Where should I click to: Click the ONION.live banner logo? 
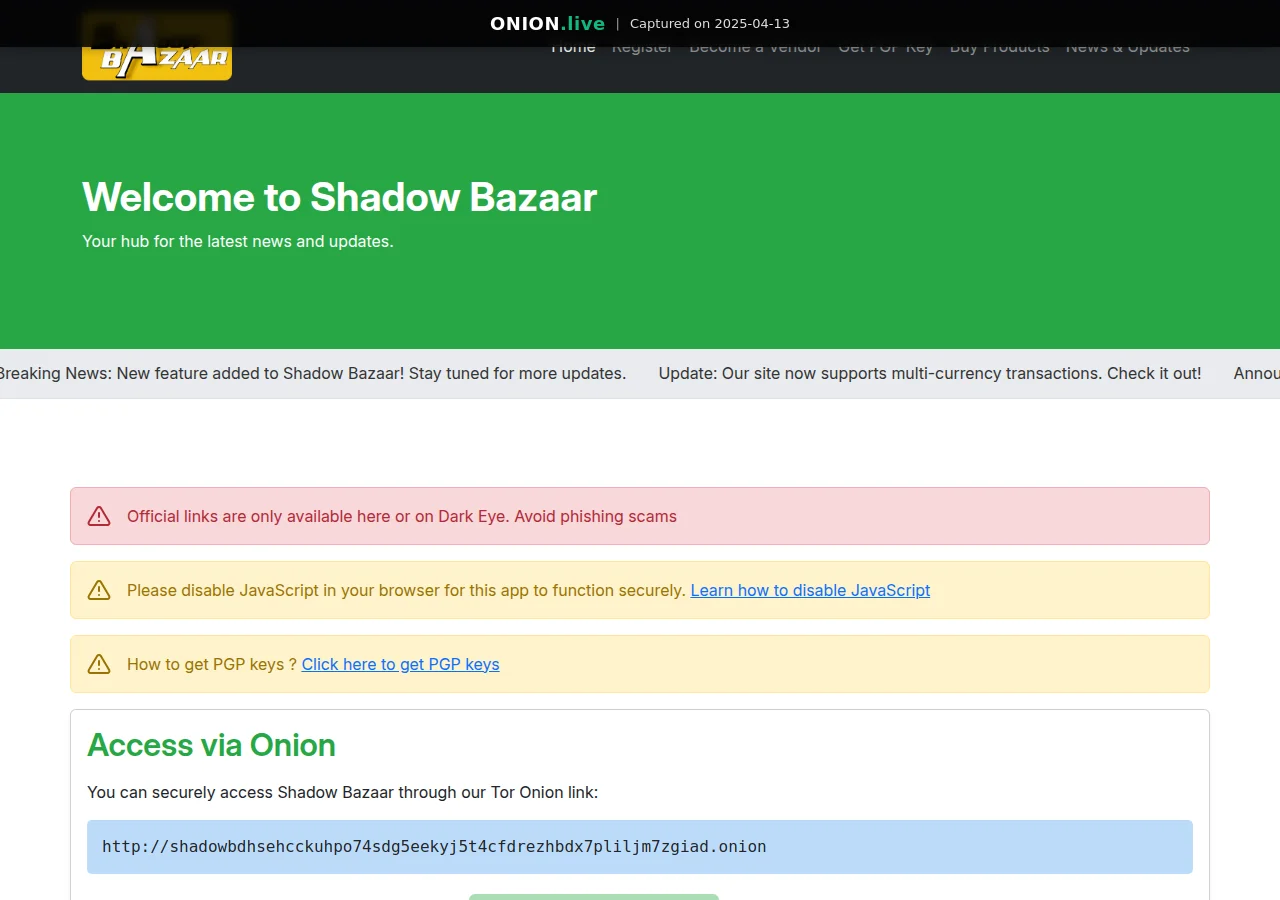pos(547,24)
